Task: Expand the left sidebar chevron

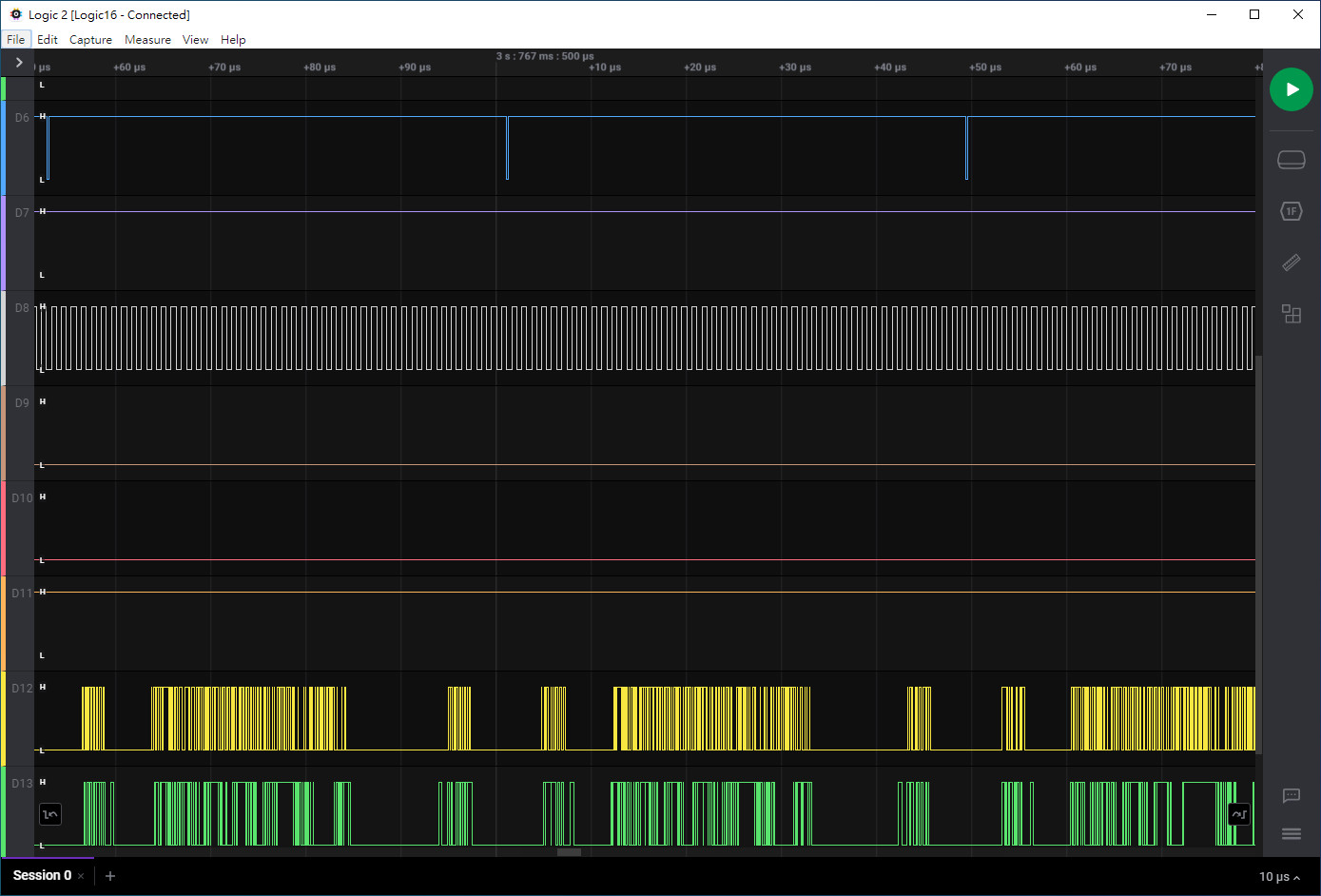Action: tap(18, 63)
